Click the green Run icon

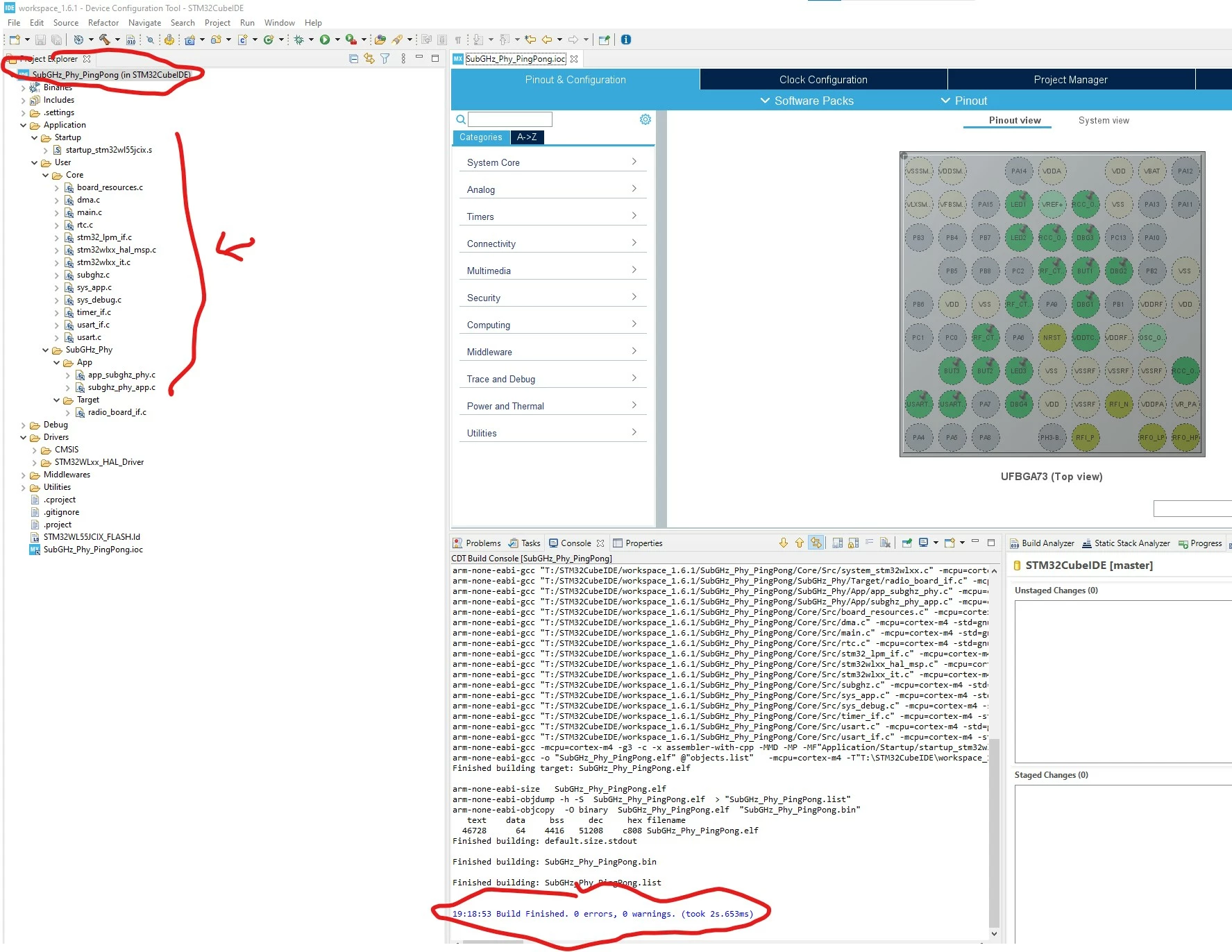tap(324, 40)
